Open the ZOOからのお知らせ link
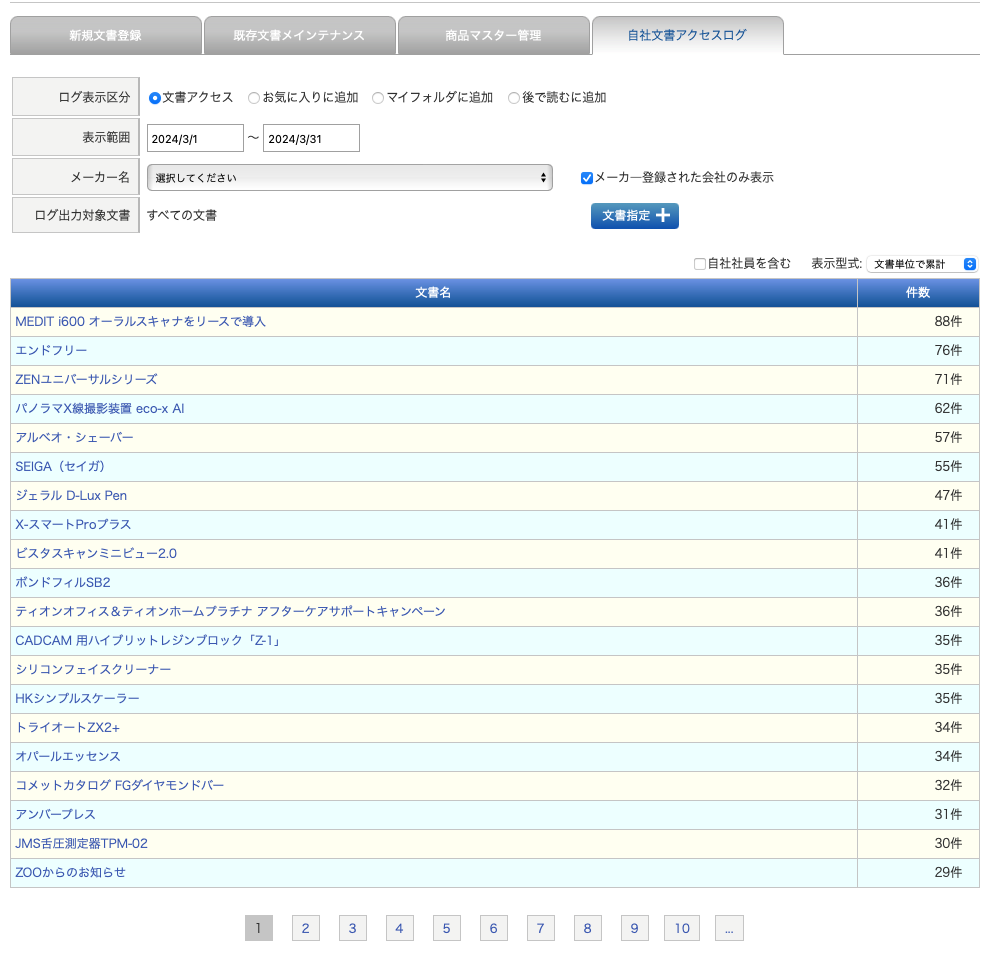The image size is (994, 953). [x=70, y=872]
